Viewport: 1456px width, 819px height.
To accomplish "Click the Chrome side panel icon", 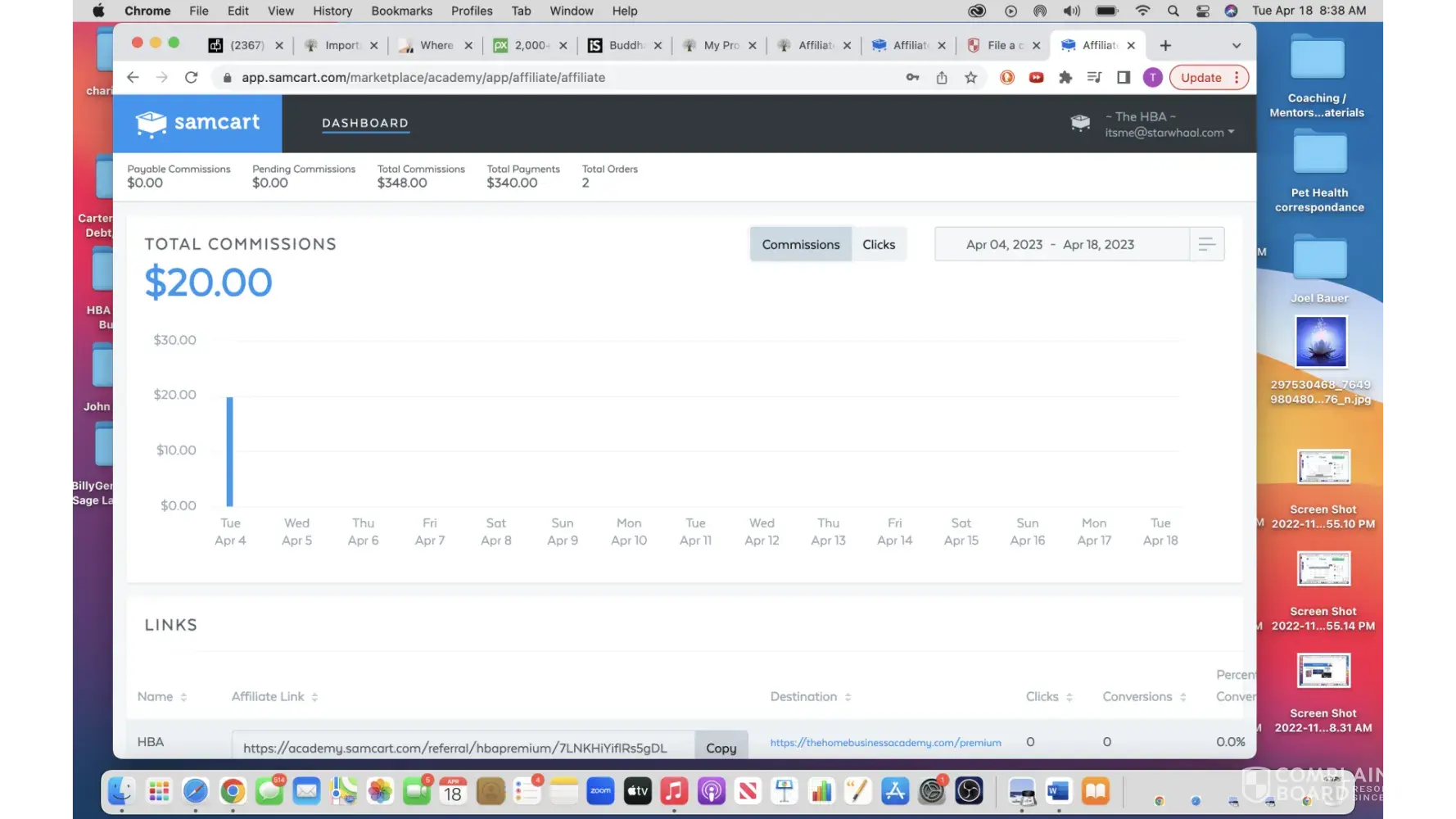I will [x=1123, y=78].
